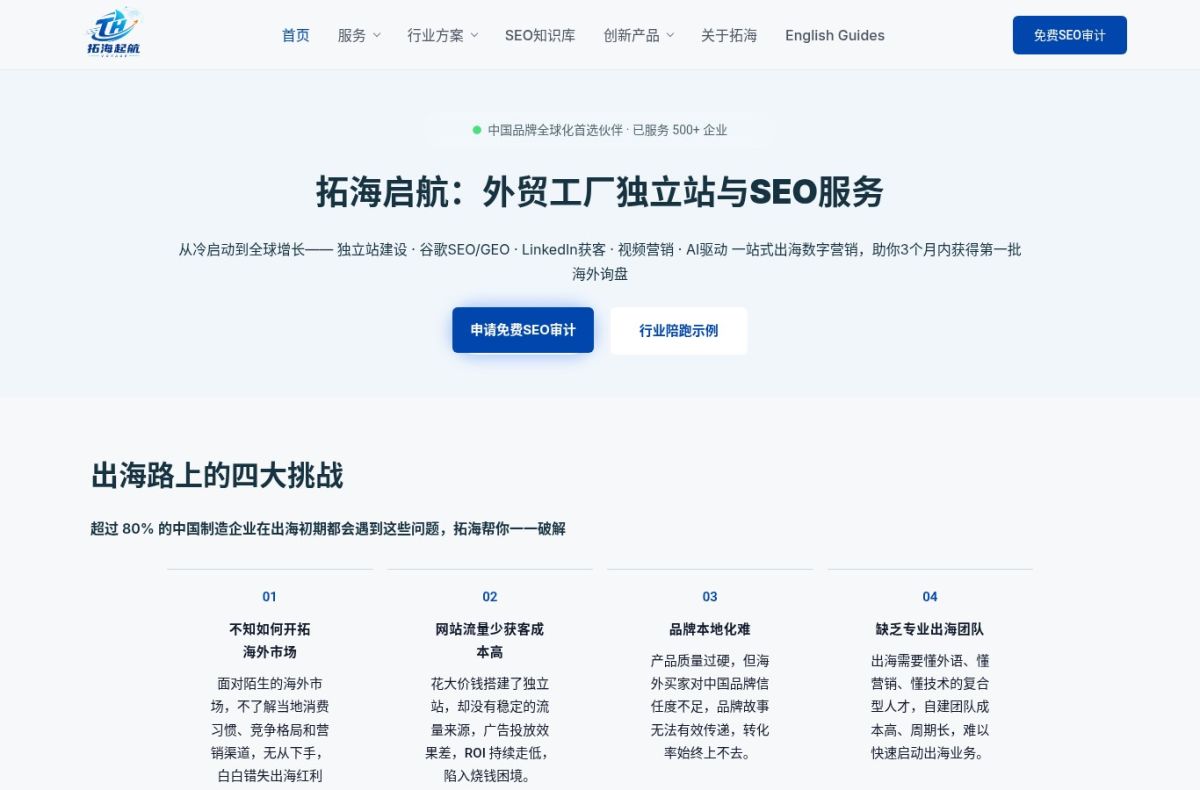Click card title 网站流量少获客成本高

tap(490, 640)
